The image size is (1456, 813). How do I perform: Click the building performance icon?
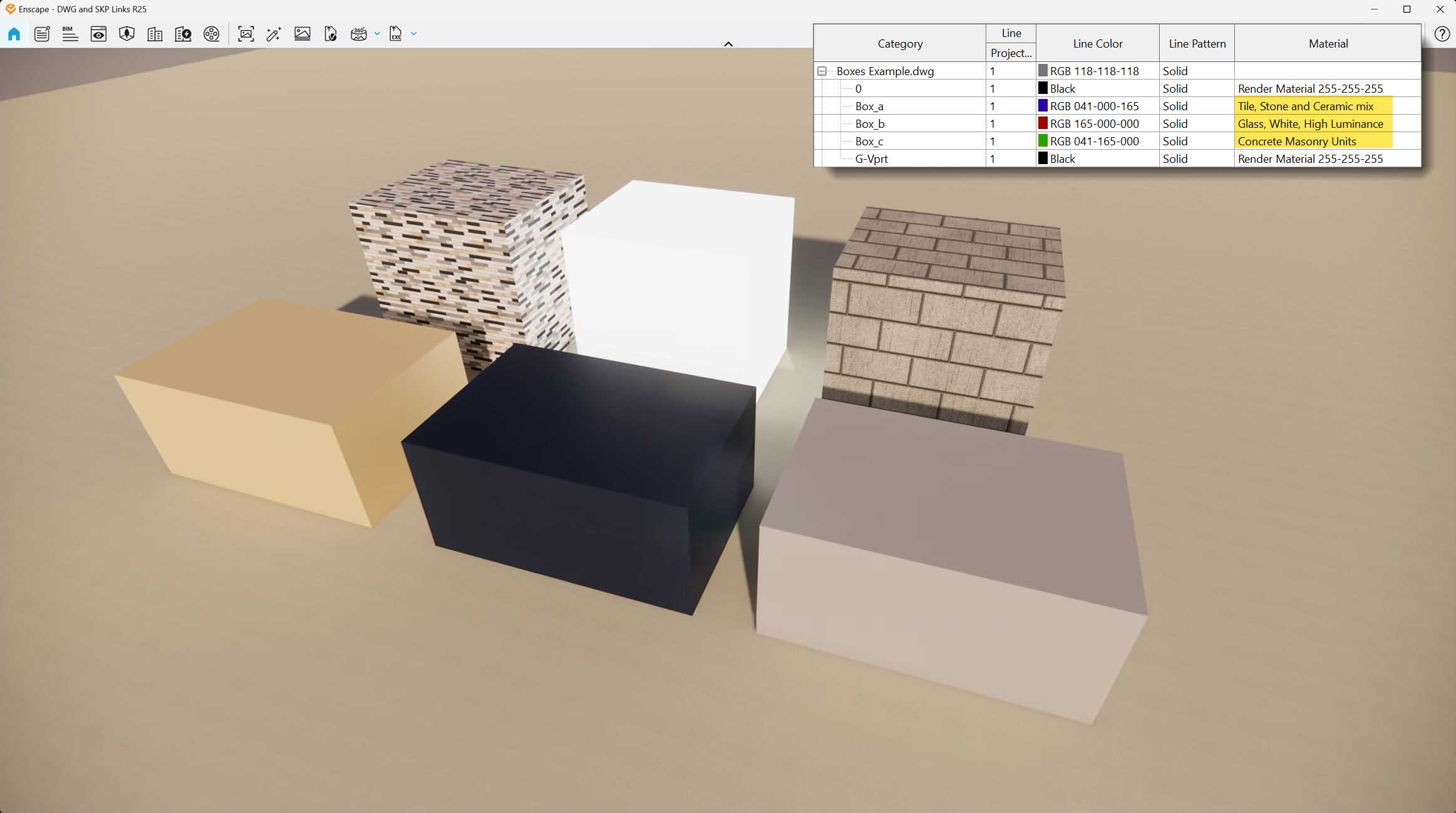click(x=183, y=34)
